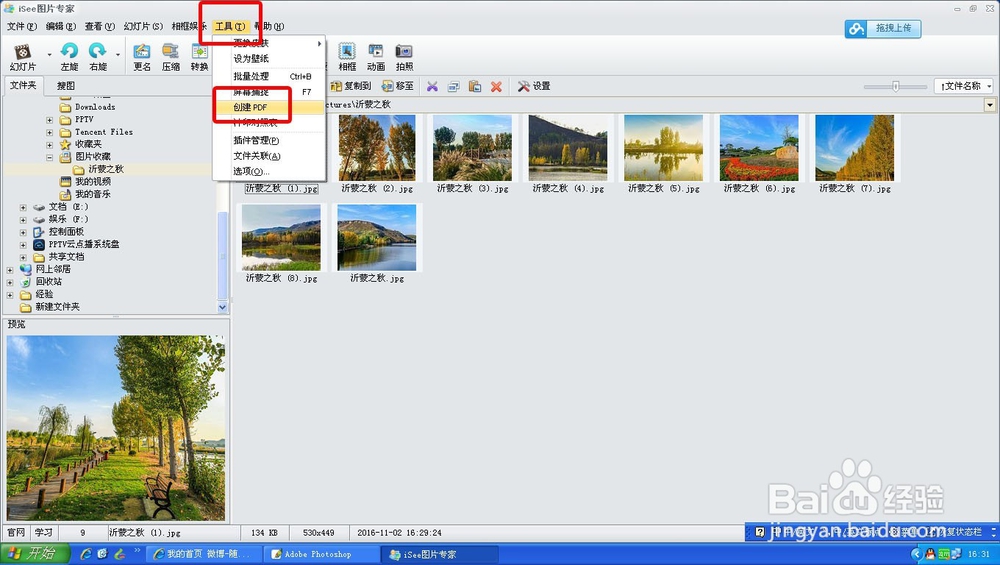The width and height of the screenshot is (1000, 565).
Task: Open the 拍照 camera tool
Action: tap(404, 57)
